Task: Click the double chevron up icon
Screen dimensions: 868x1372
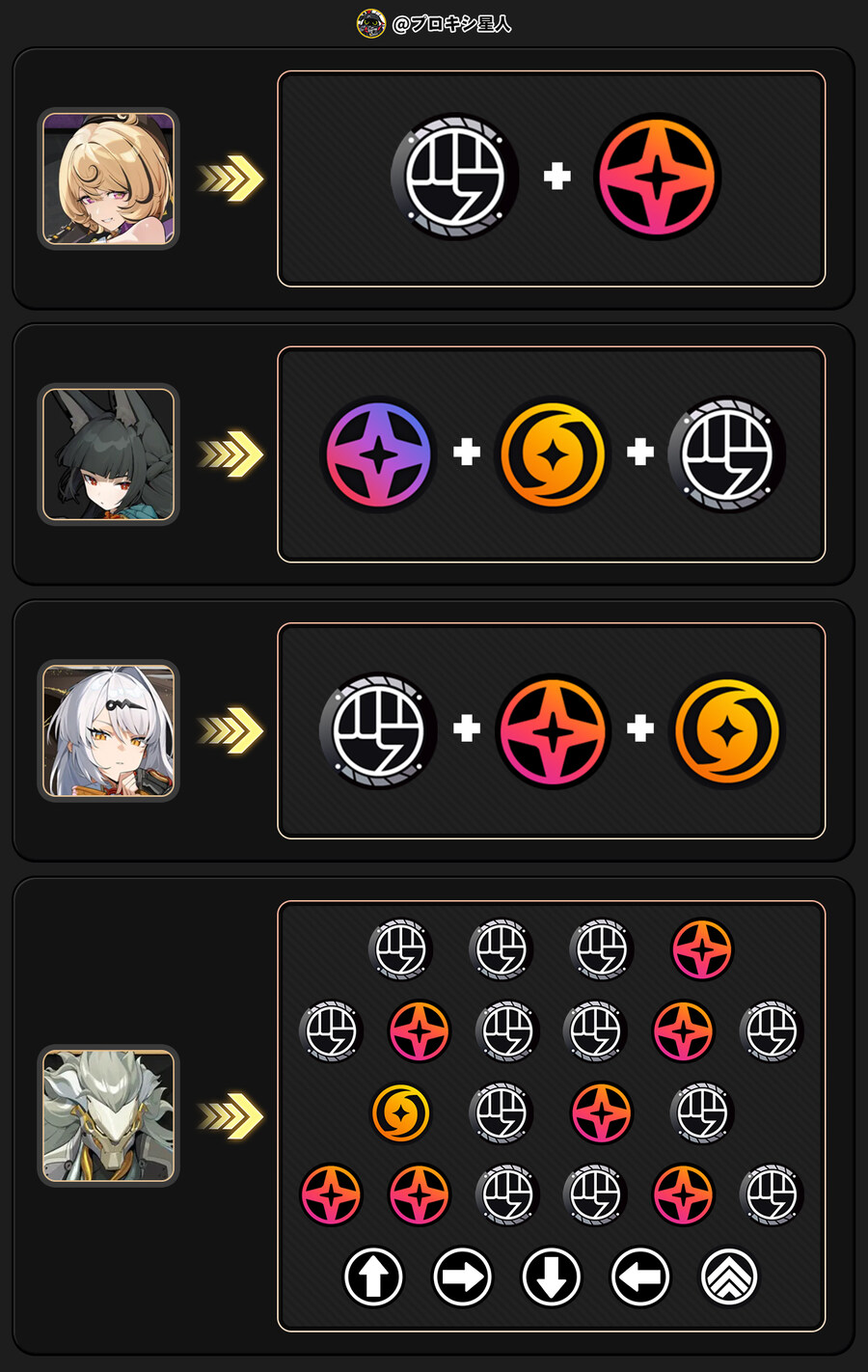Action: coord(728,1276)
